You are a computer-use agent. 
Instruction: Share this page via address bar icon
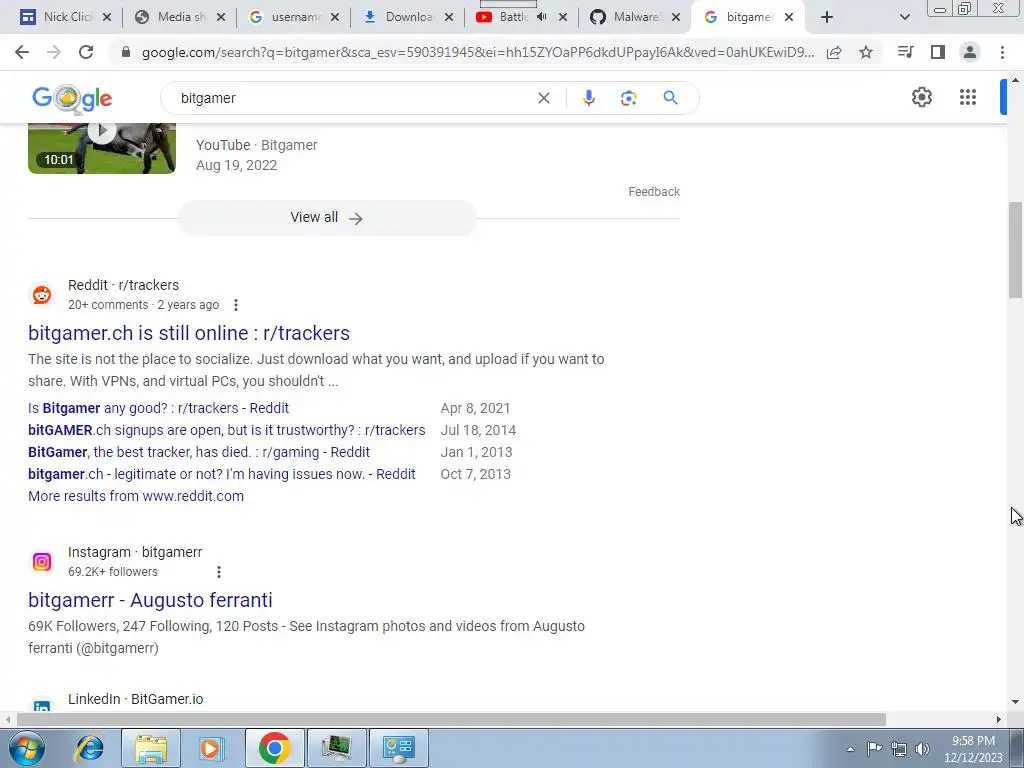(834, 52)
